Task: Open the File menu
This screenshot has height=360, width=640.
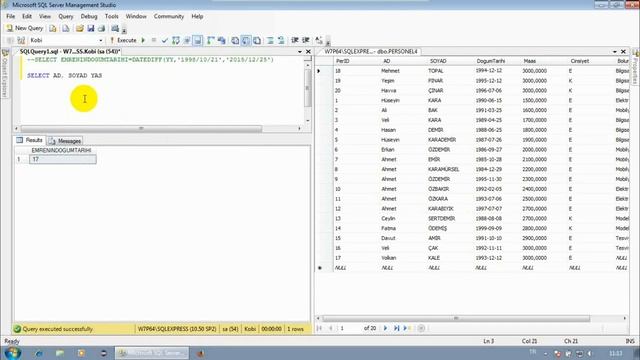Action: point(11,16)
